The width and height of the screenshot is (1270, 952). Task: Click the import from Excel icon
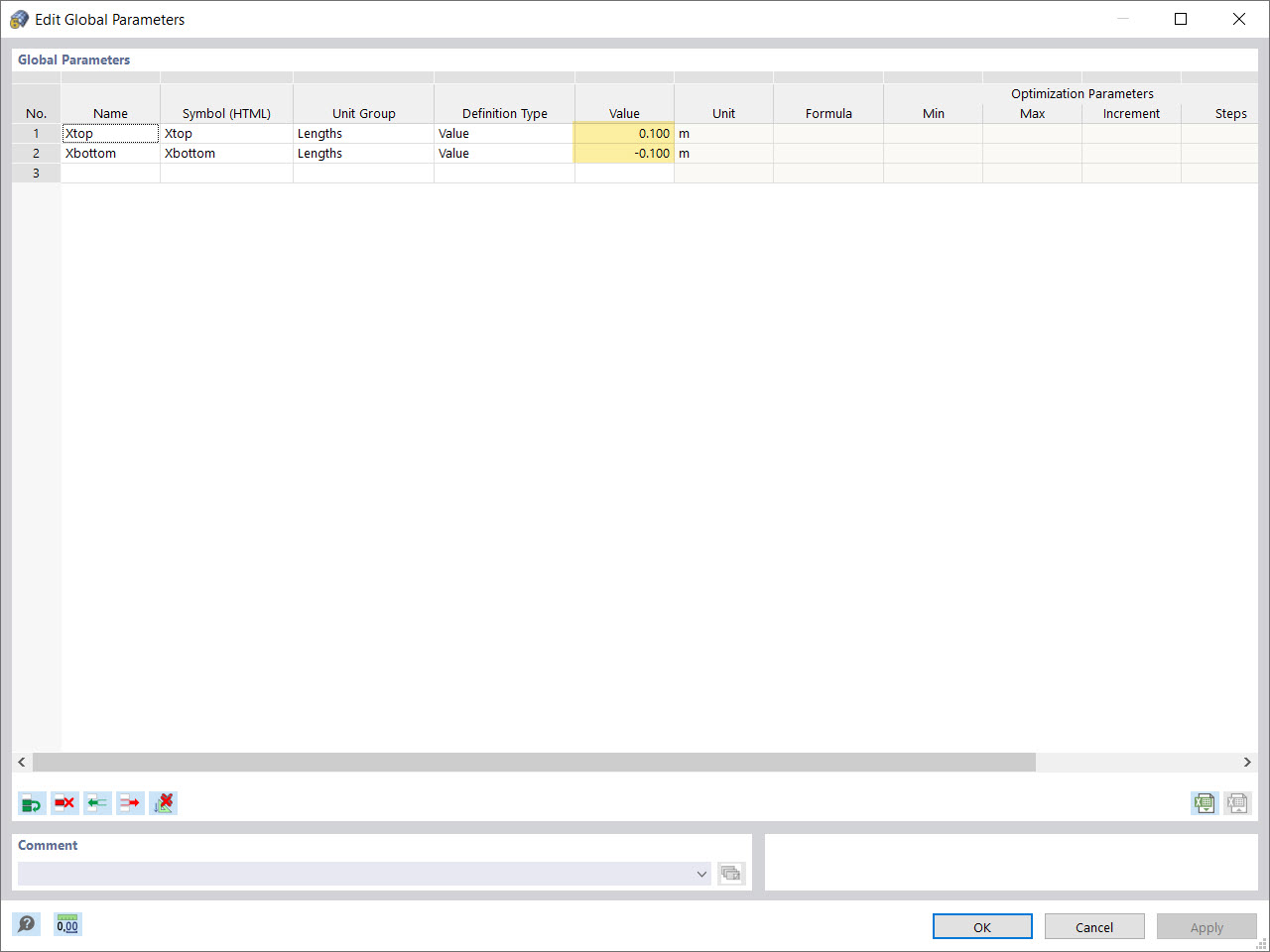(1237, 803)
